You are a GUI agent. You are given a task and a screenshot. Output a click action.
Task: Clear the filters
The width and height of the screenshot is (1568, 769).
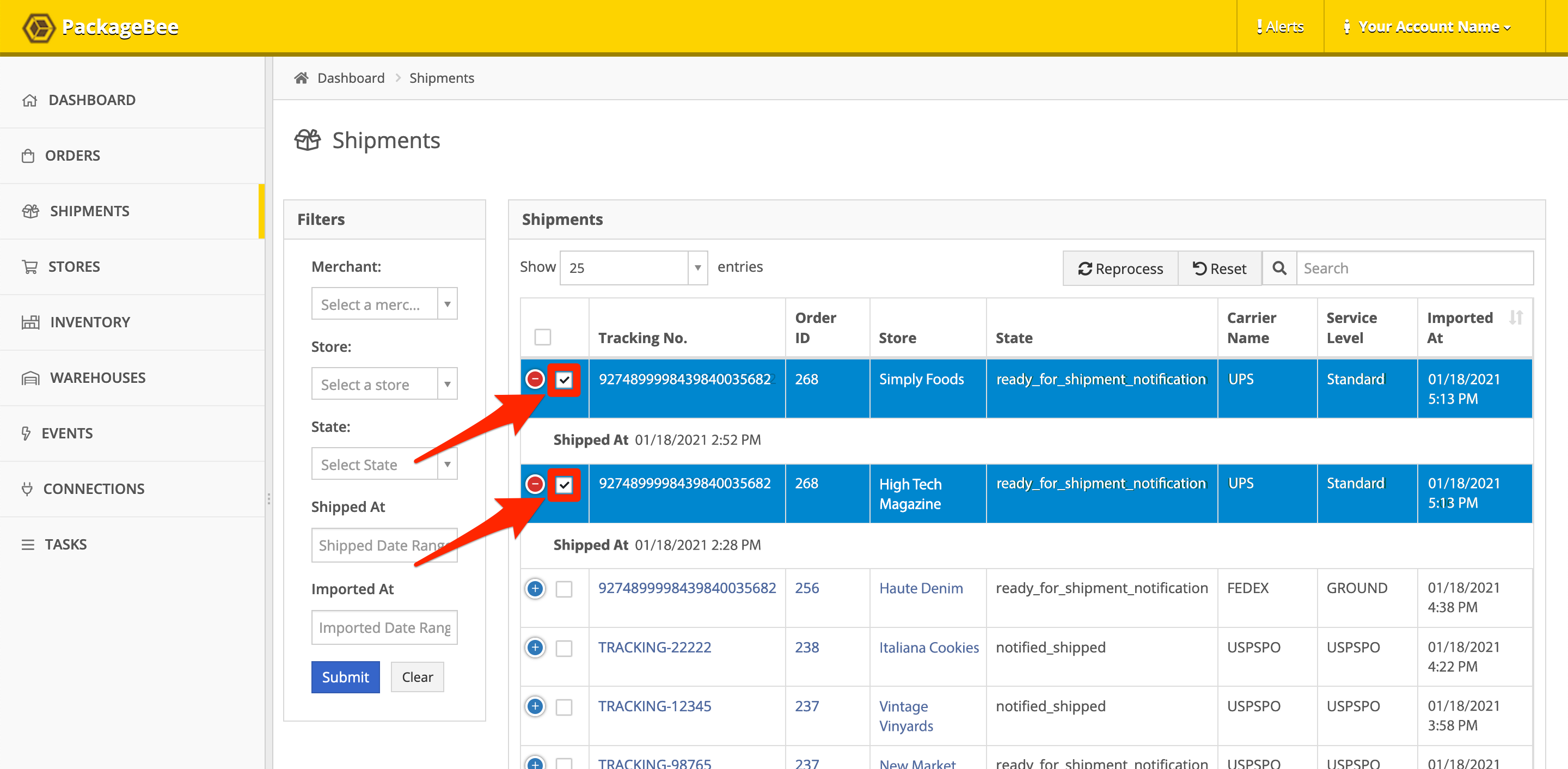(x=417, y=676)
